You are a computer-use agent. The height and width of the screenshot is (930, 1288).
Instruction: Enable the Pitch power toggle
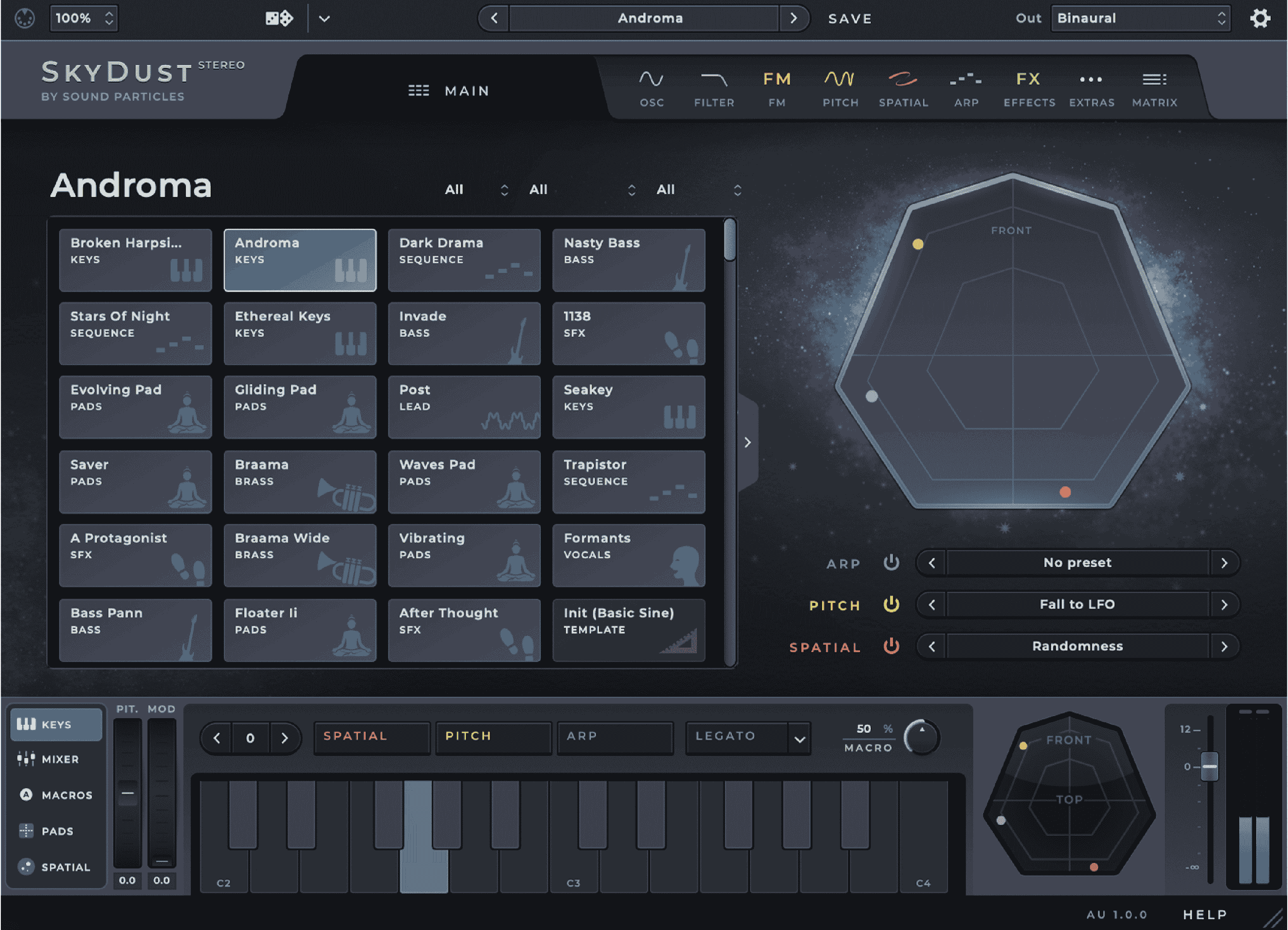[891, 605]
